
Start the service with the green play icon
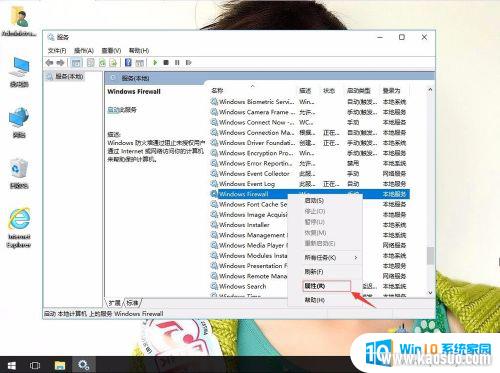[x=155, y=63]
